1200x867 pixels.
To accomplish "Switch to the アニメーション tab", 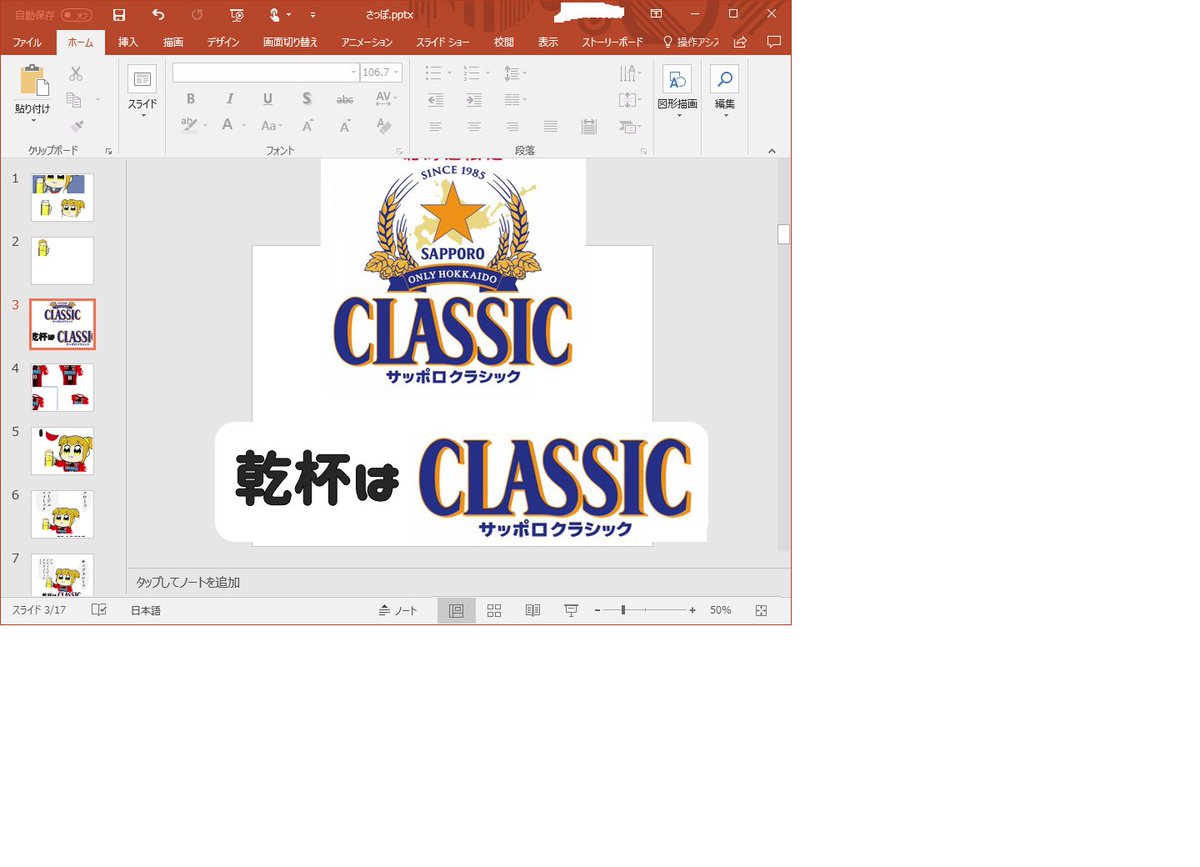I will pyautogui.click(x=366, y=42).
